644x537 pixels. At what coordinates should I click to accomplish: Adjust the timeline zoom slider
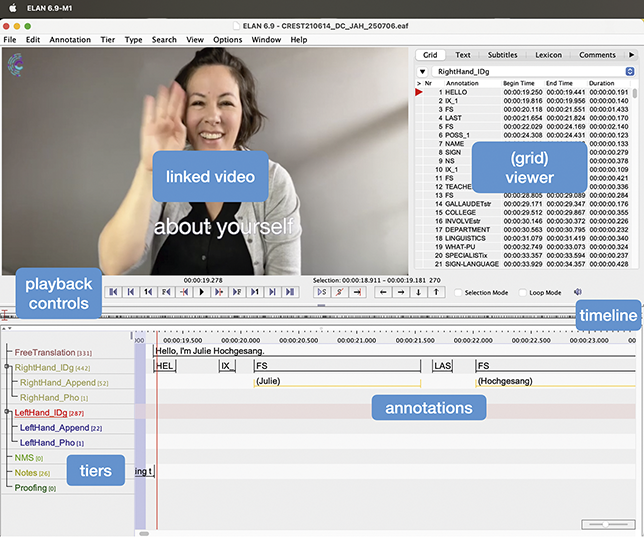607,524
